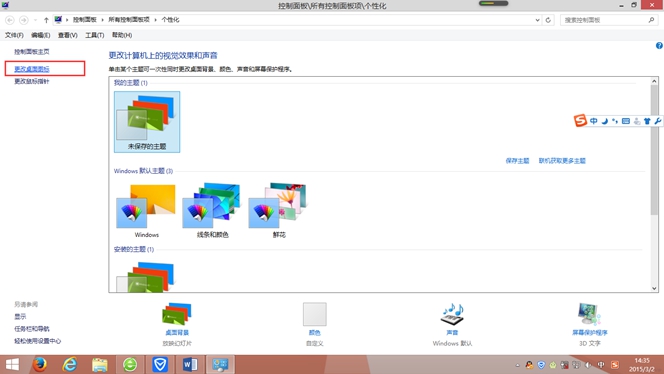Click the help question mark icon
Image resolution: width=664 pixels, height=374 pixels.
659,45
